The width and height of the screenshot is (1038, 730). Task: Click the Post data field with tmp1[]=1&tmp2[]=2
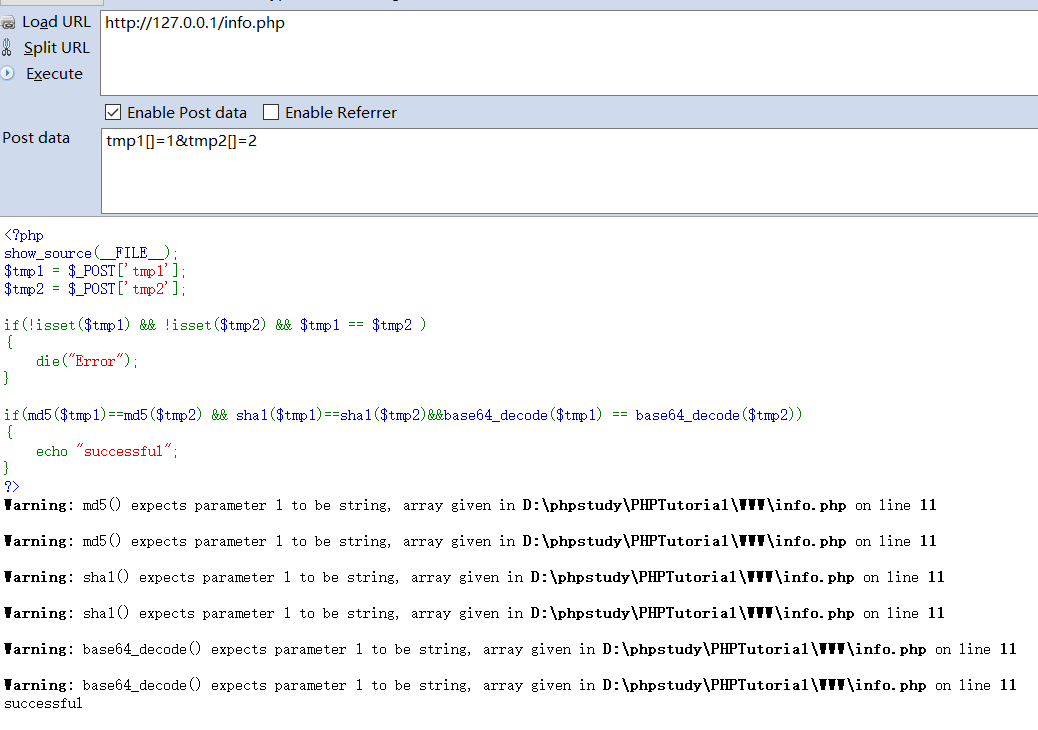tap(569, 171)
